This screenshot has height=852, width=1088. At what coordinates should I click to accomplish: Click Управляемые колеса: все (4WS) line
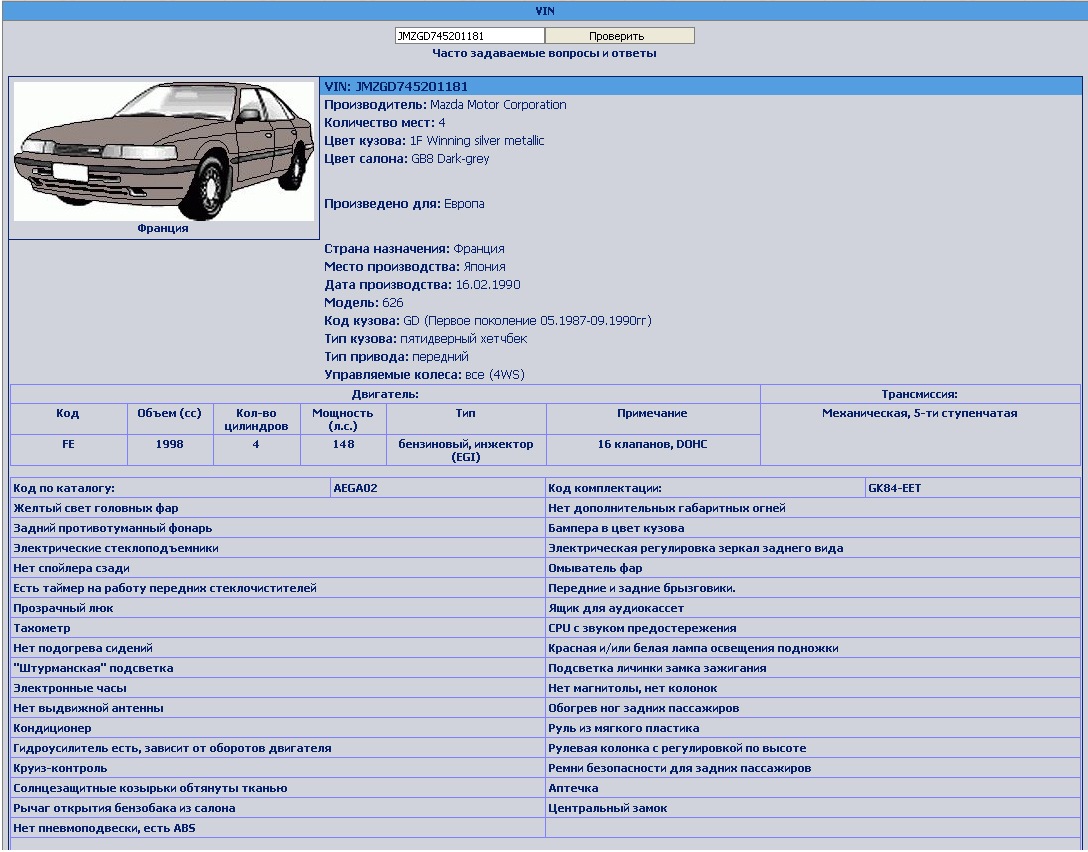coord(425,375)
